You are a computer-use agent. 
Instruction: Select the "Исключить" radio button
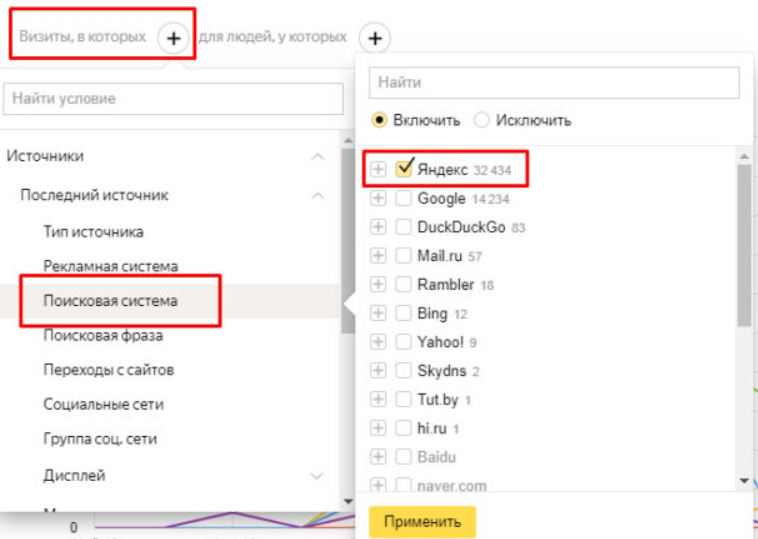pyautogui.click(x=481, y=120)
